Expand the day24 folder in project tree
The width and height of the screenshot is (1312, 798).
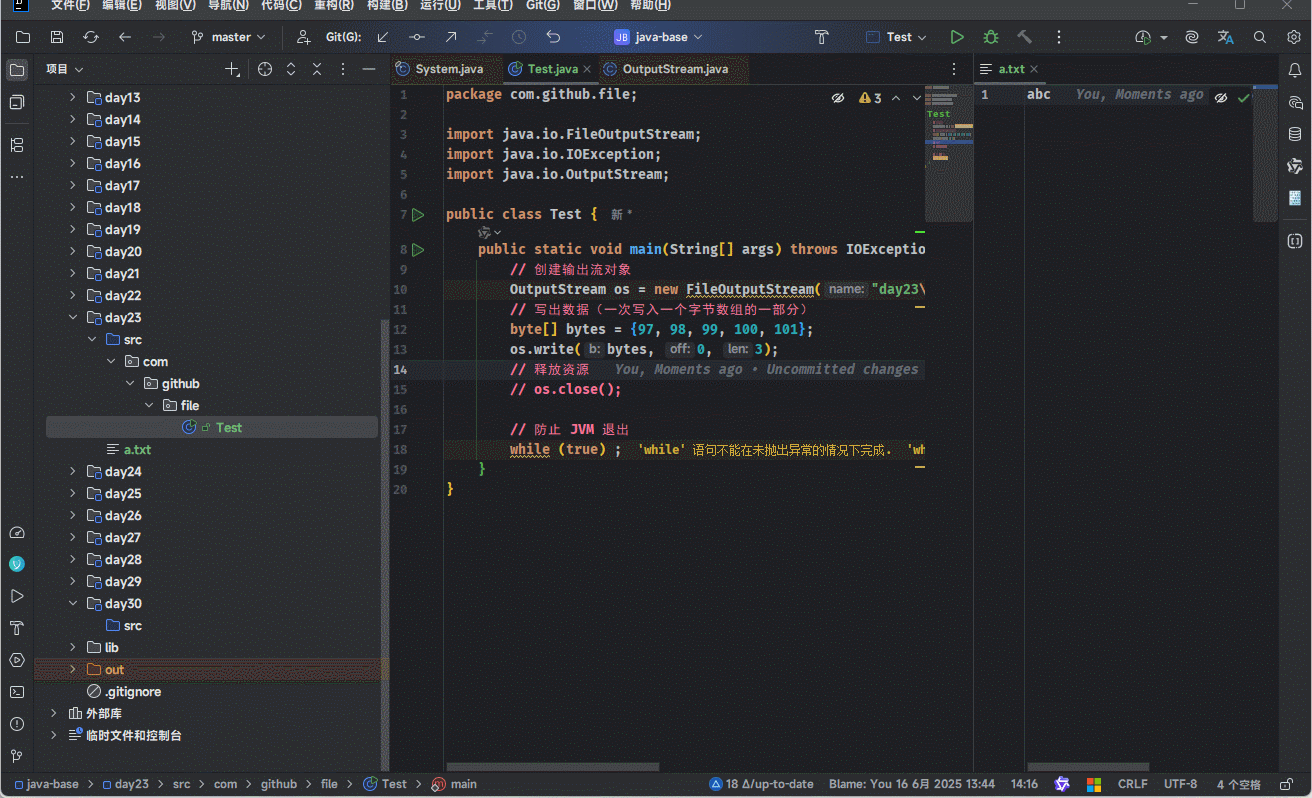click(x=73, y=471)
